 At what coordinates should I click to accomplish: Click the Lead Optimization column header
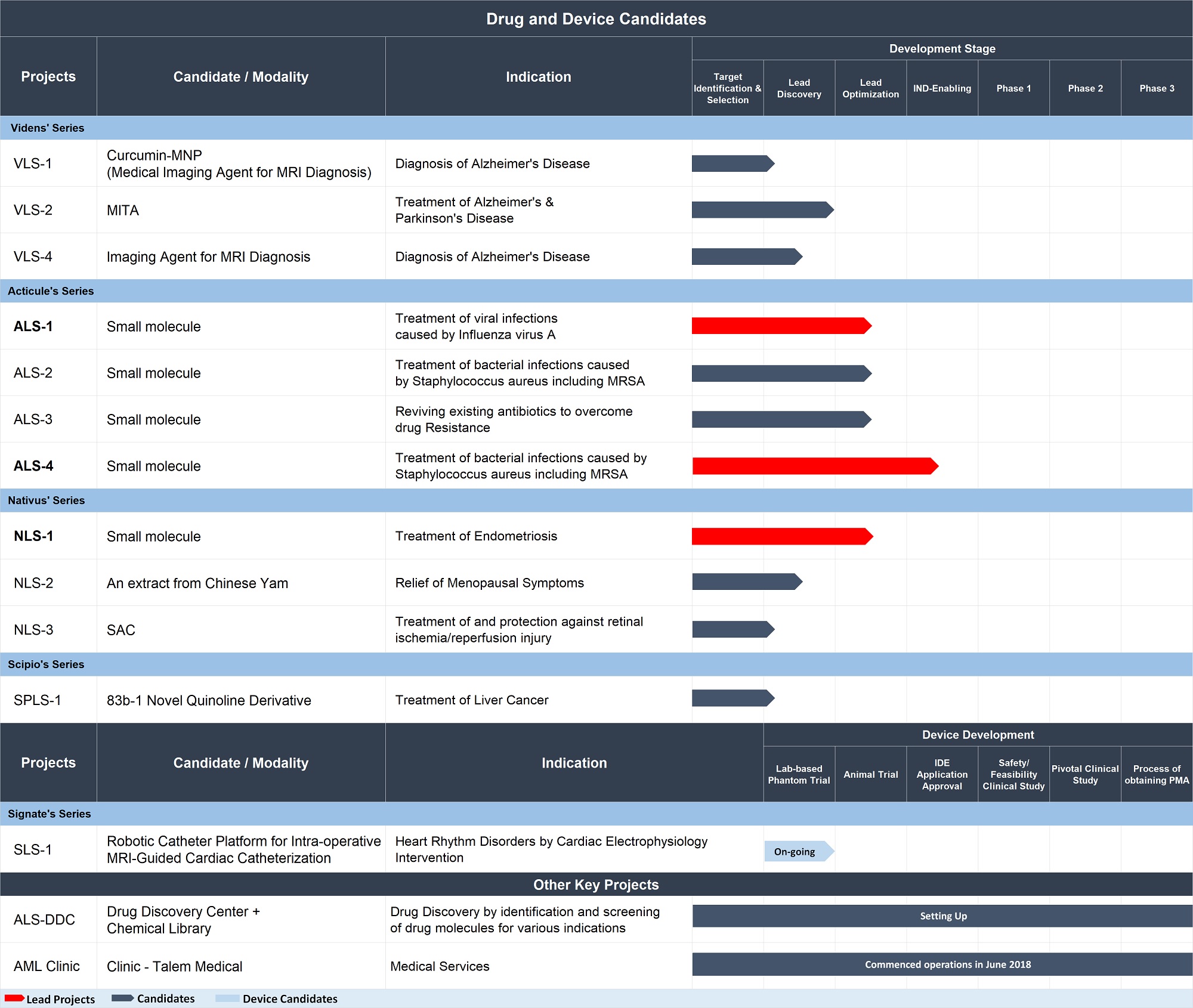pyautogui.click(x=871, y=88)
